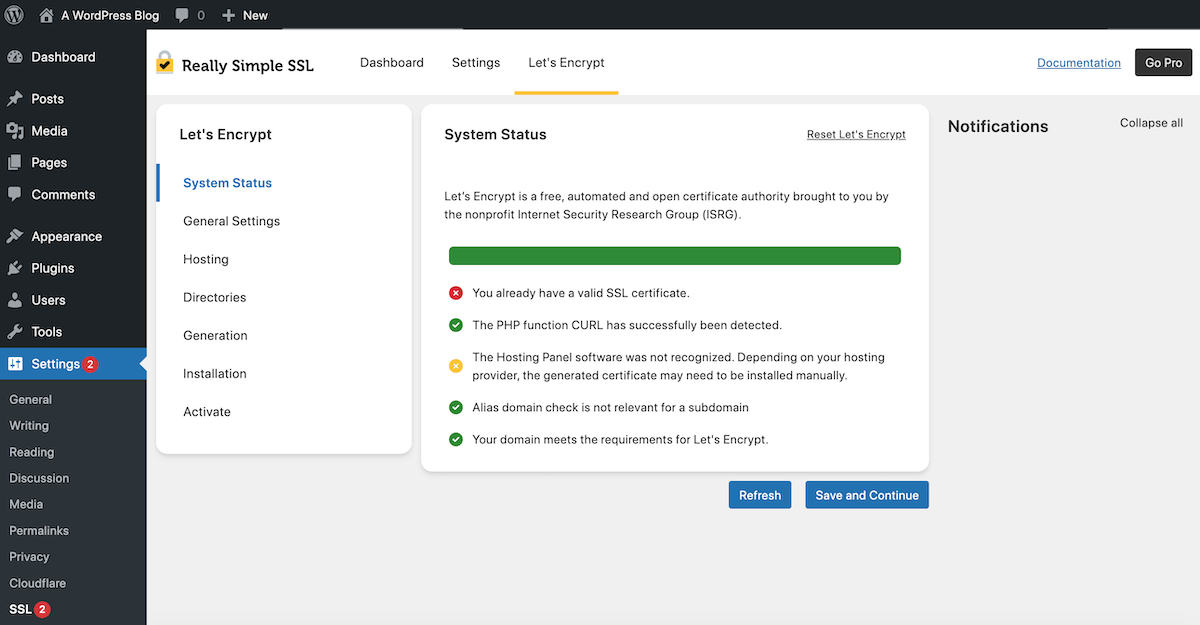Click A WordPress Blog site name
Viewport: 1200px width, 625px height.
tap(109, 16)
